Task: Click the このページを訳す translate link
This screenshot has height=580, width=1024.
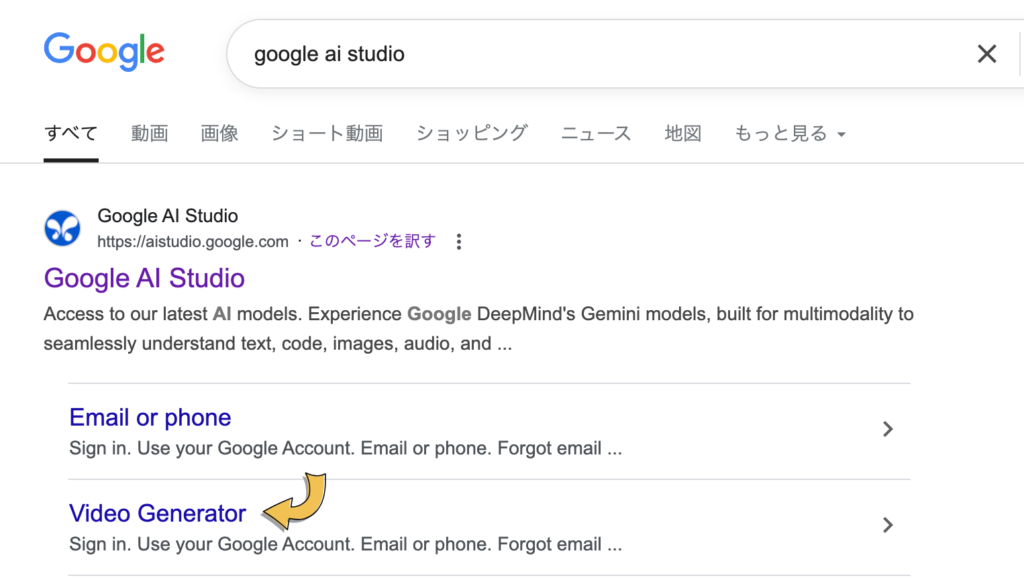Action: click(x=372, y=241)
